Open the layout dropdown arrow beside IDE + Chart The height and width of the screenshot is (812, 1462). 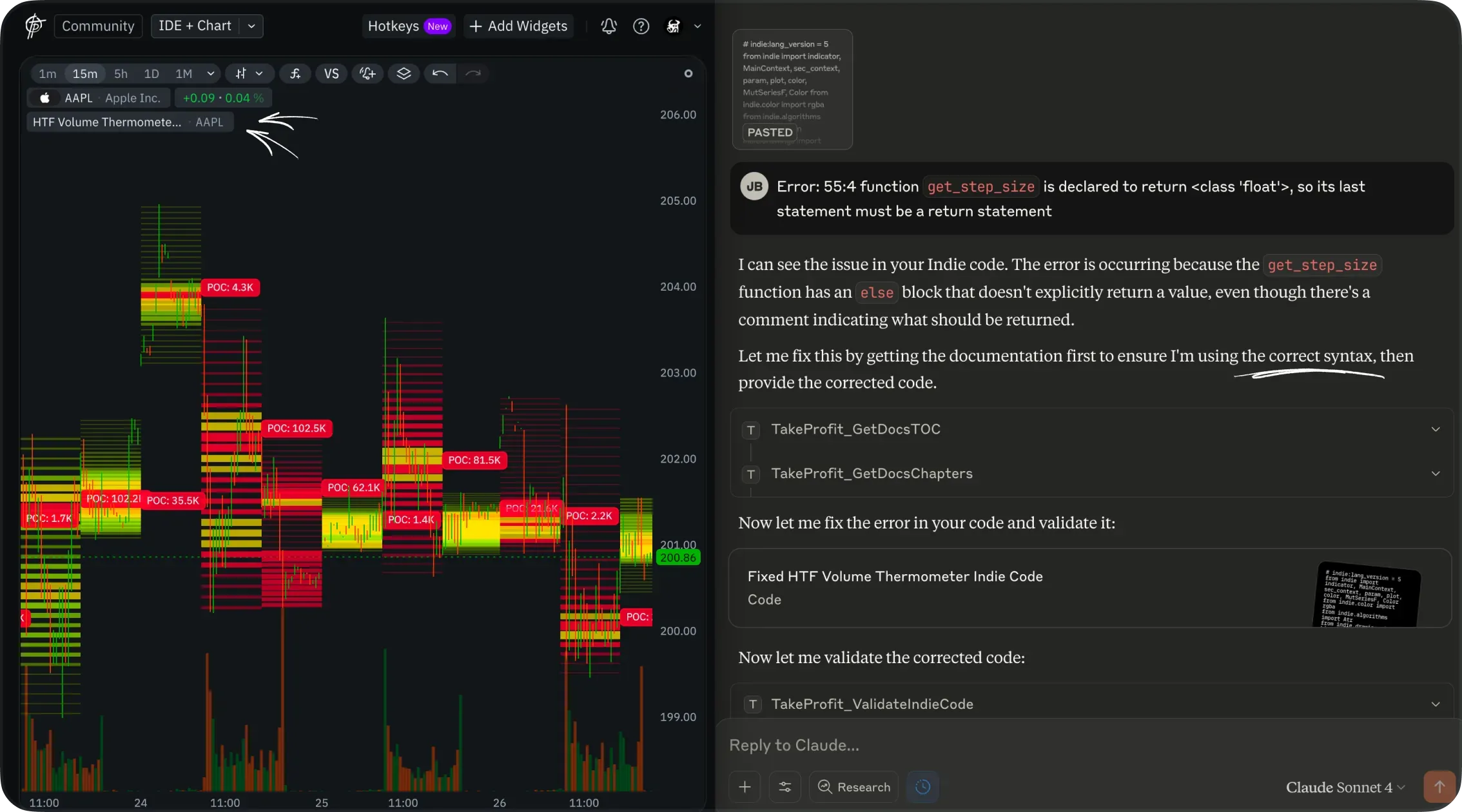point(251,26)
